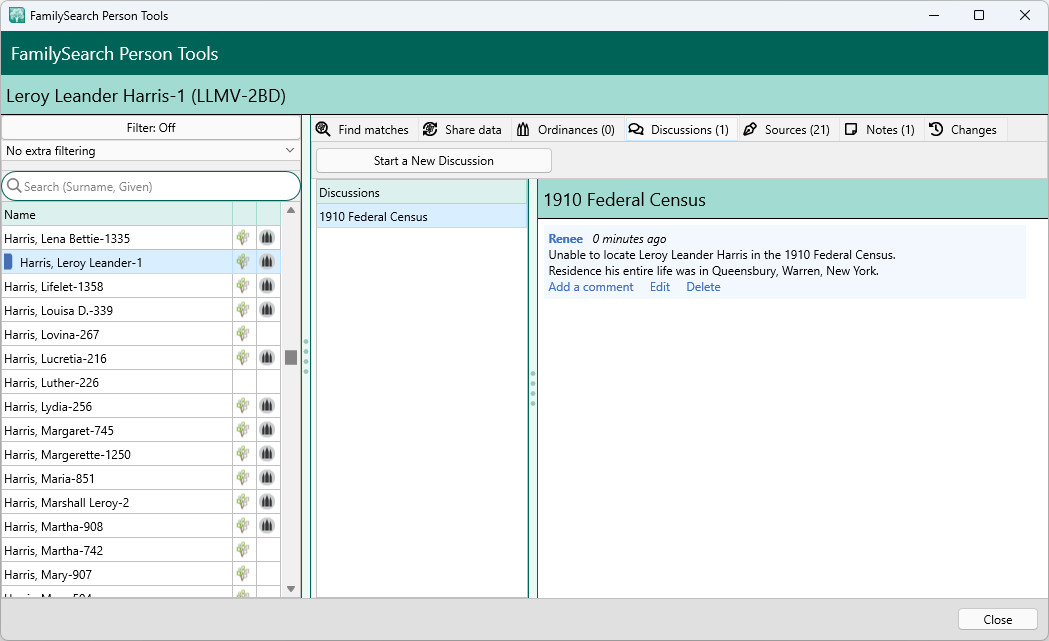Image resolution: width=1049 pixels, height=641 pixels.
Task: Click FamilySearch tree icon for Maria-851
Action: [x=243, y=478]
